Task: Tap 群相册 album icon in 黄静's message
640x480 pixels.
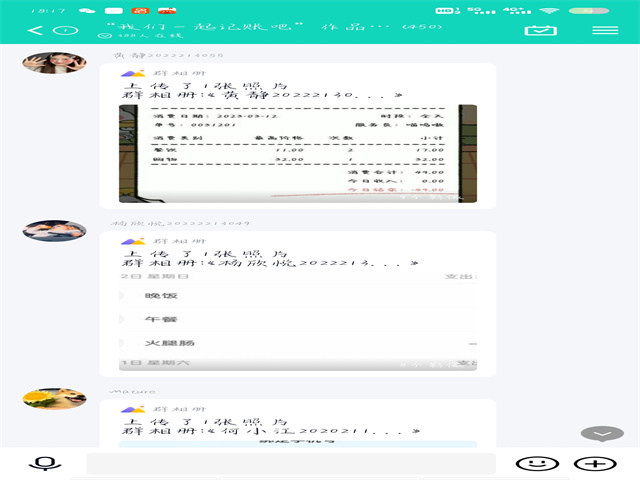Action: [x=127, y=73]
